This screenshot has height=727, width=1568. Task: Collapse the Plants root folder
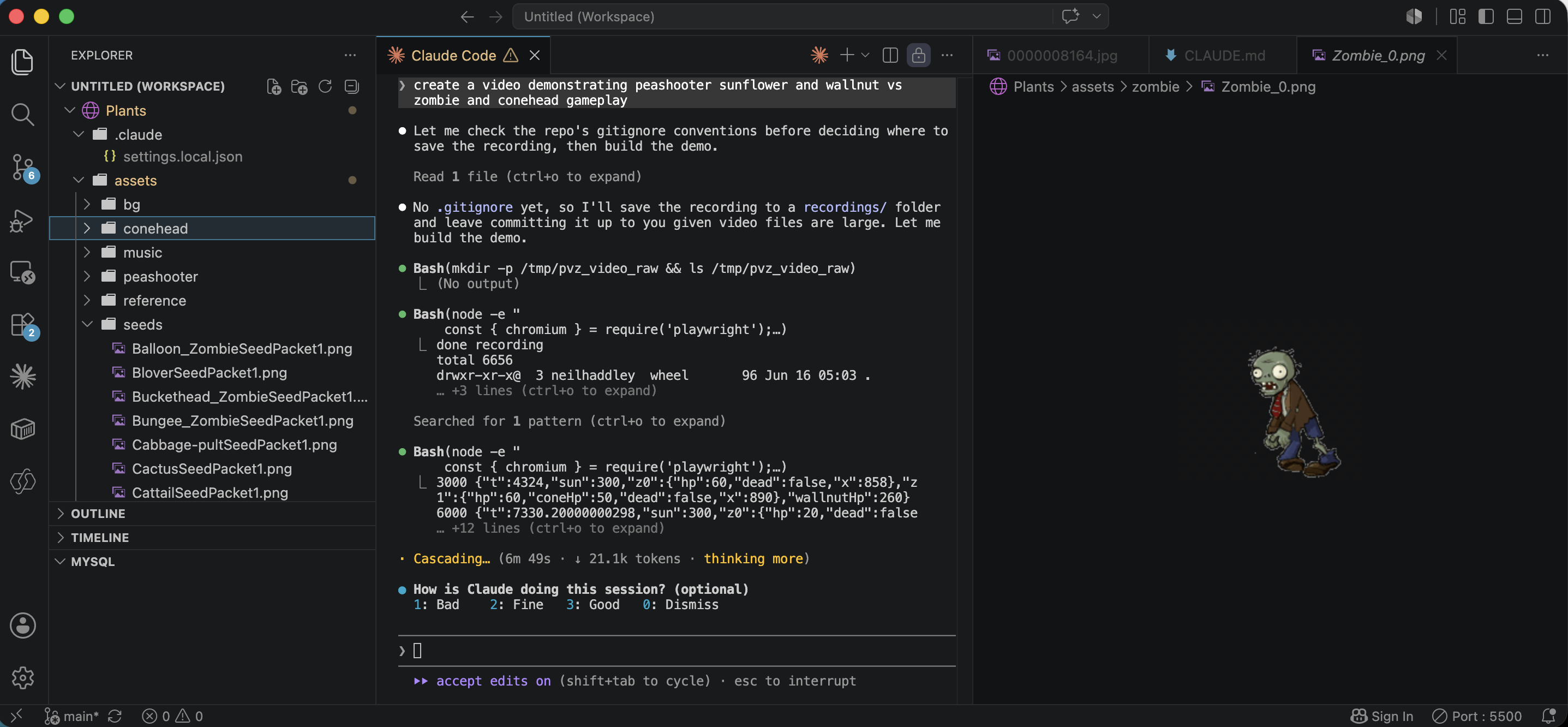(70, 110)
